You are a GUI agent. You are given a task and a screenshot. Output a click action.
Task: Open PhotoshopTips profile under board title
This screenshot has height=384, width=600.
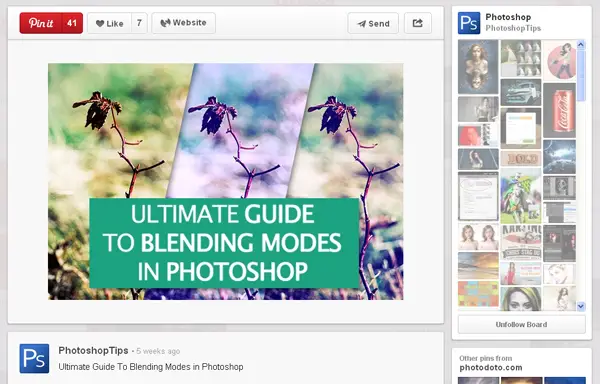tap(513, 28)
